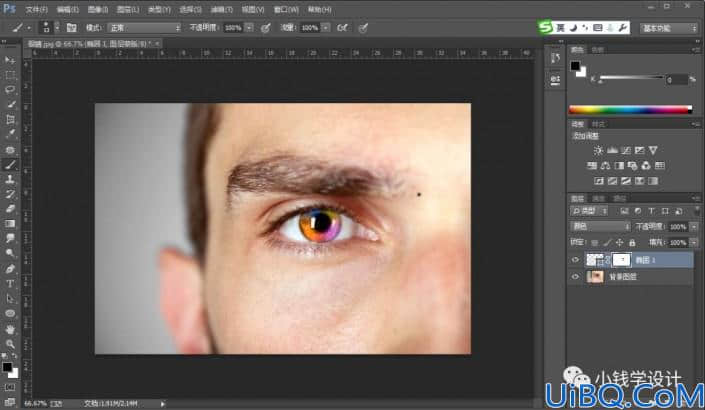Viewport: 705px width, 410px height.
Task: Open the History panel dock icon
Action: pos(555,58)
